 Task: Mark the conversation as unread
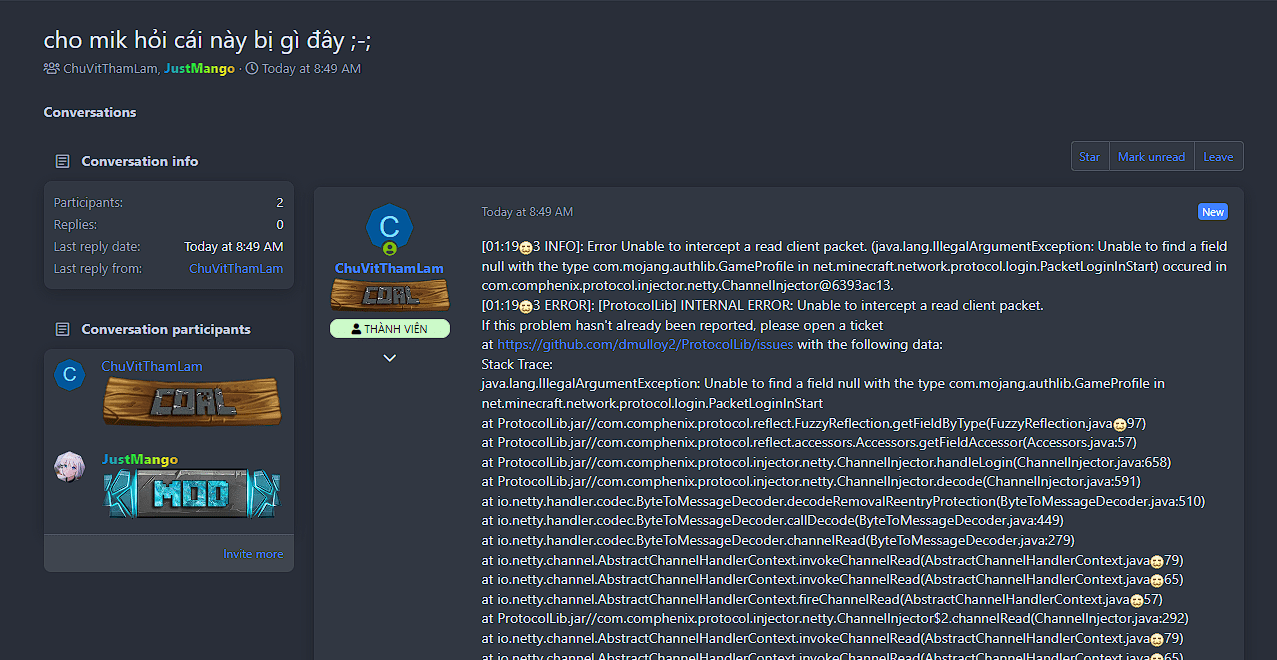click(x=1151, y=156)
